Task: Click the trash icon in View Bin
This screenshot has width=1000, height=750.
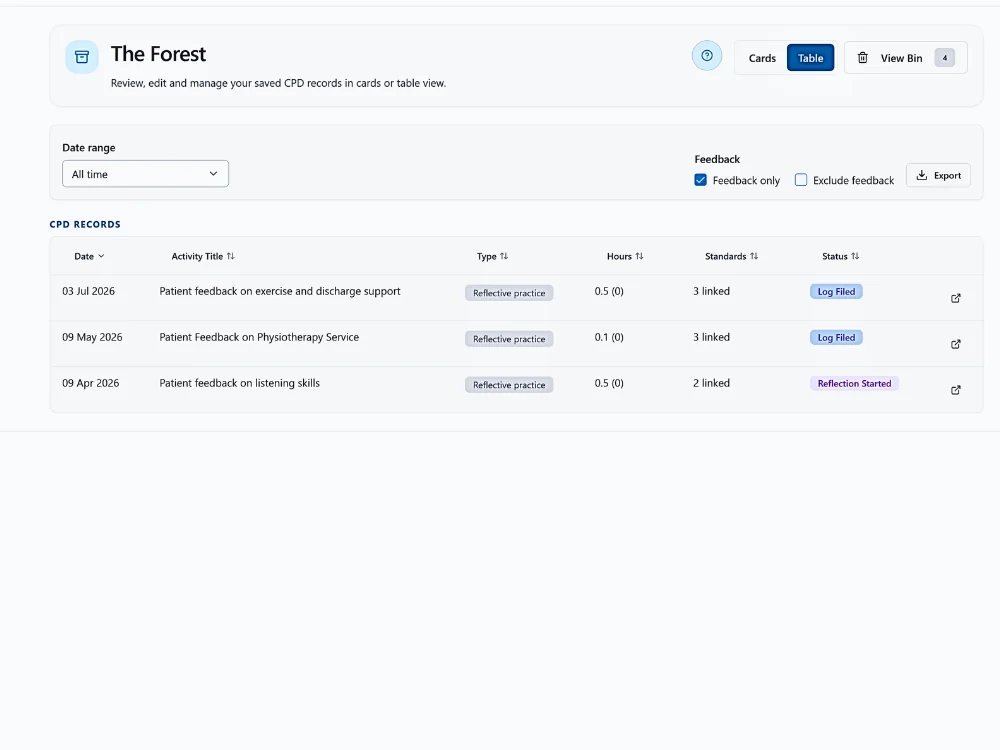Action: 862,58
